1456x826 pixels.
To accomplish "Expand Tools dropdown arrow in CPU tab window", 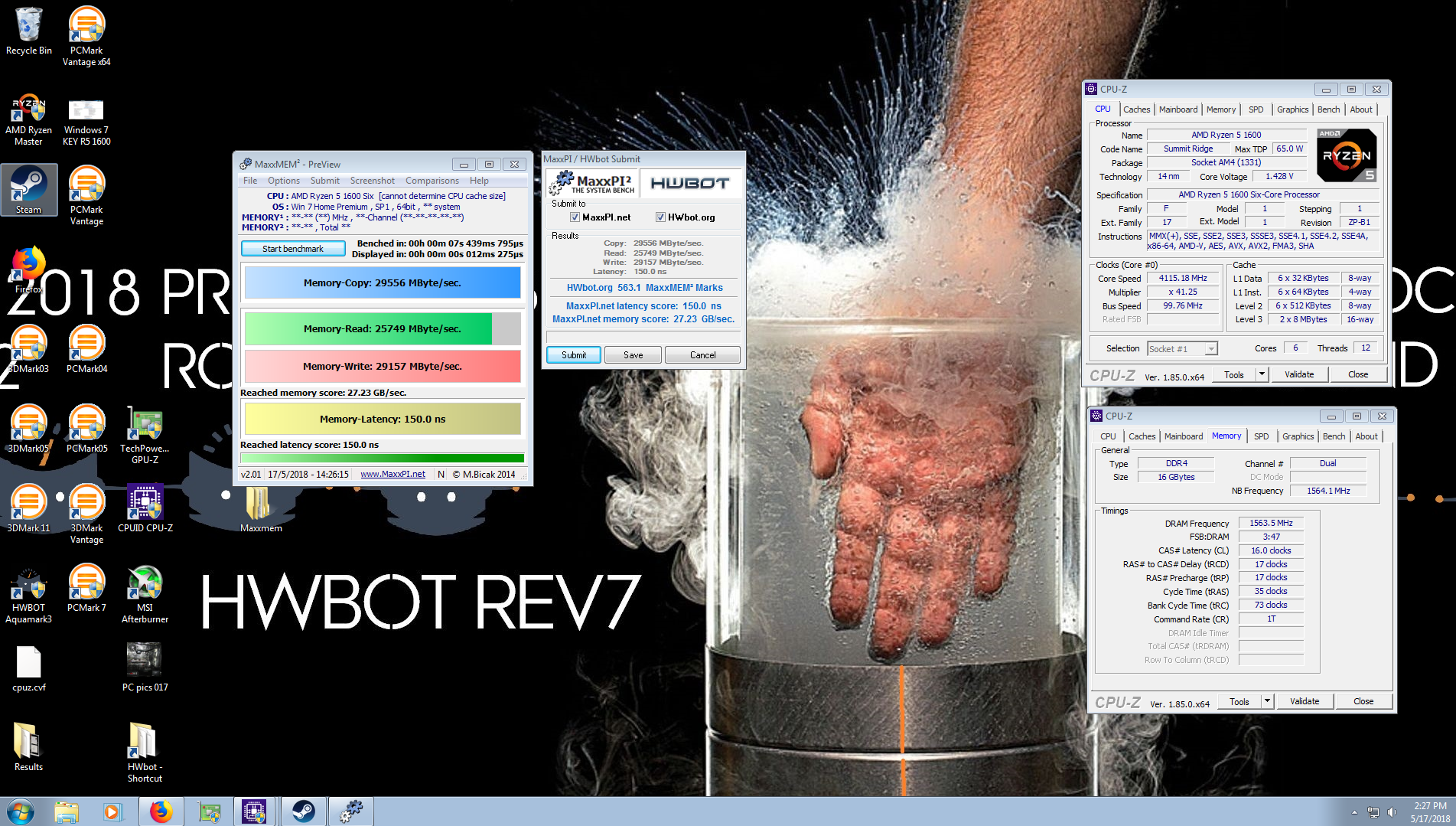I will [1262, 374].
